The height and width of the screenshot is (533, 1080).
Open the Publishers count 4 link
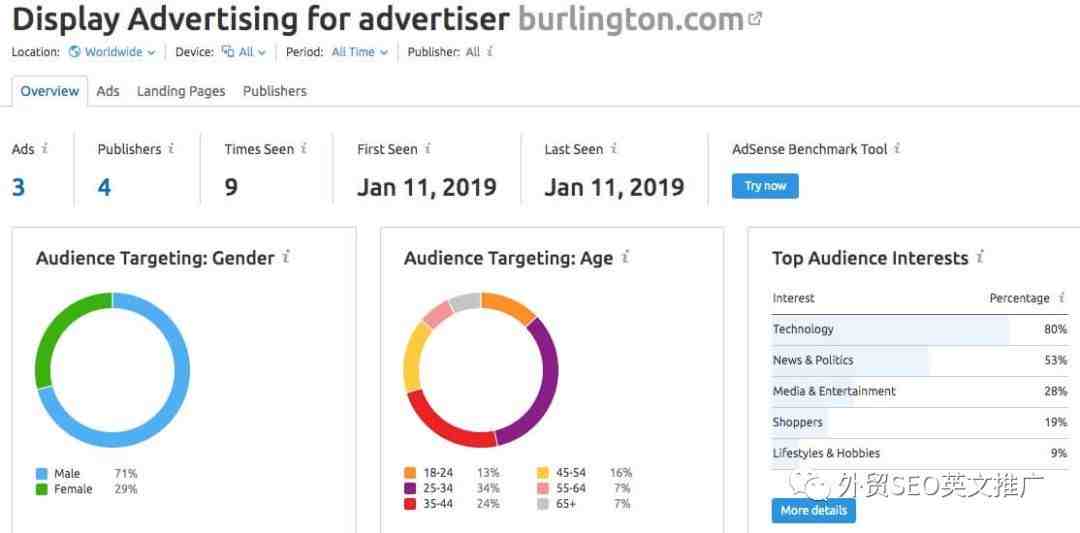pyautogui.click(x=104, y=187)
